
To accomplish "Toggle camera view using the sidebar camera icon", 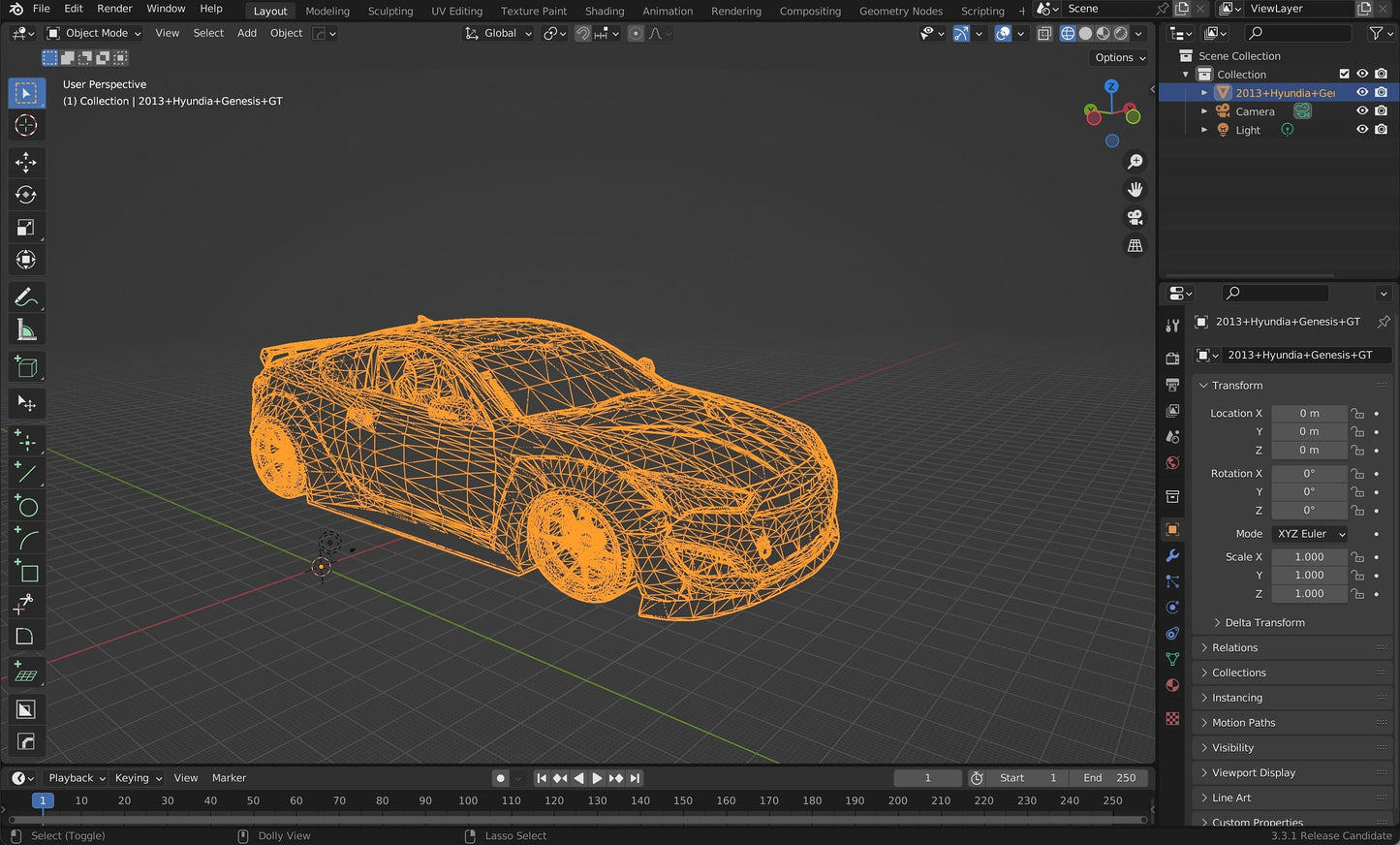I will coord(1136,217).
